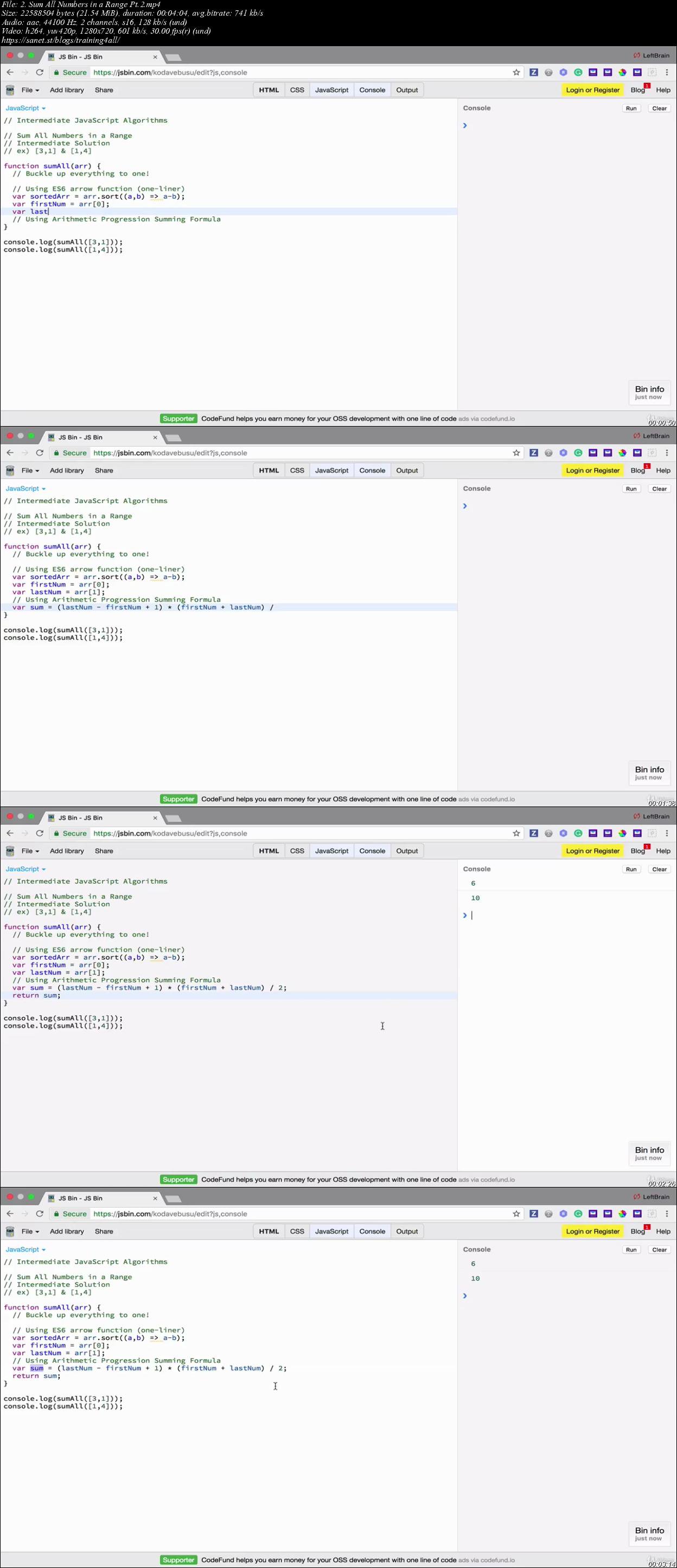This screenshot has width=677, height=1568.
Task: Open the Help menu in the 00:01:38 frame
Action: (x=663, y=471)
